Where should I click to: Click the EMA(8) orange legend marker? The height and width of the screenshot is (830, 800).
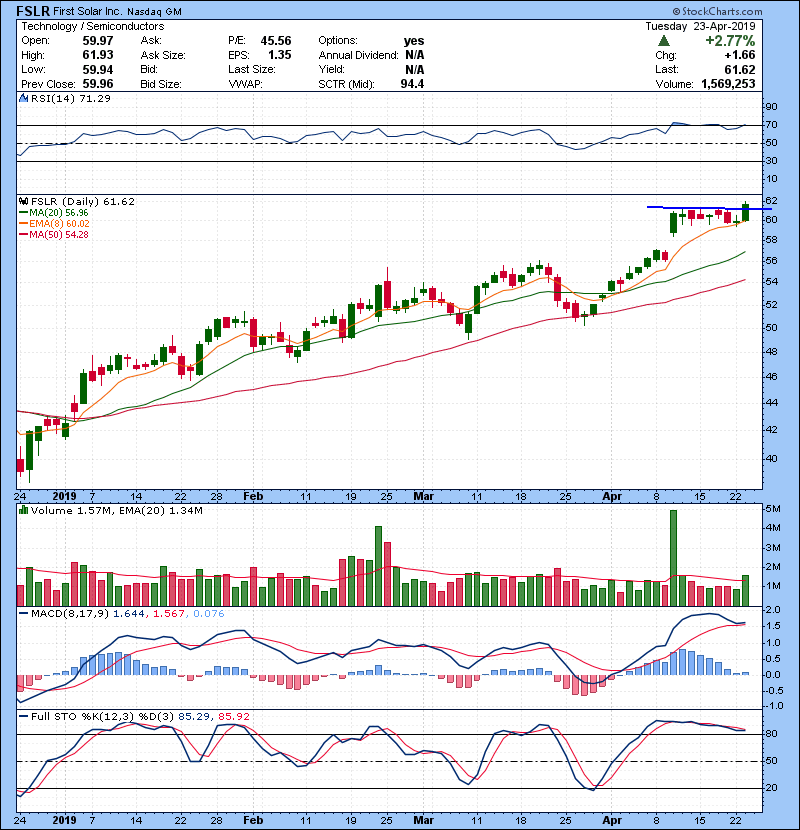[23, 224]
